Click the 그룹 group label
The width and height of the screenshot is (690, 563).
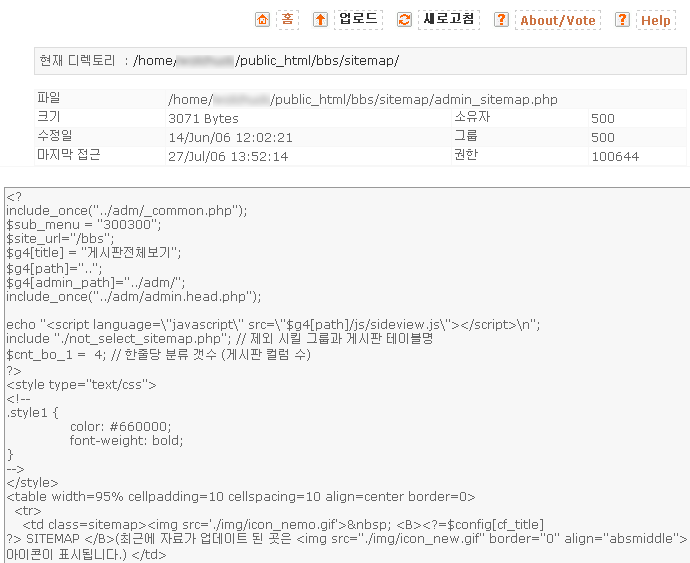[465, 137]
